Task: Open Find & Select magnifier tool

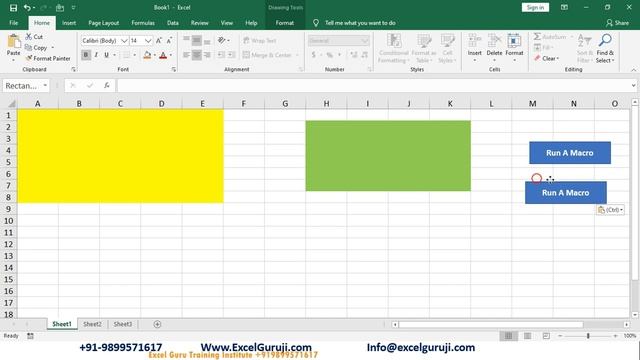Action: click(605, 41)
